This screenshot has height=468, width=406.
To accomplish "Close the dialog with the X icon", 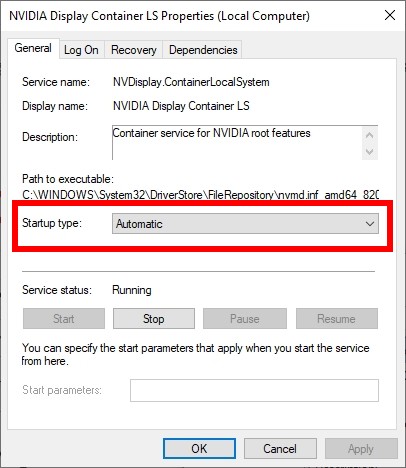I will [390, 15].
